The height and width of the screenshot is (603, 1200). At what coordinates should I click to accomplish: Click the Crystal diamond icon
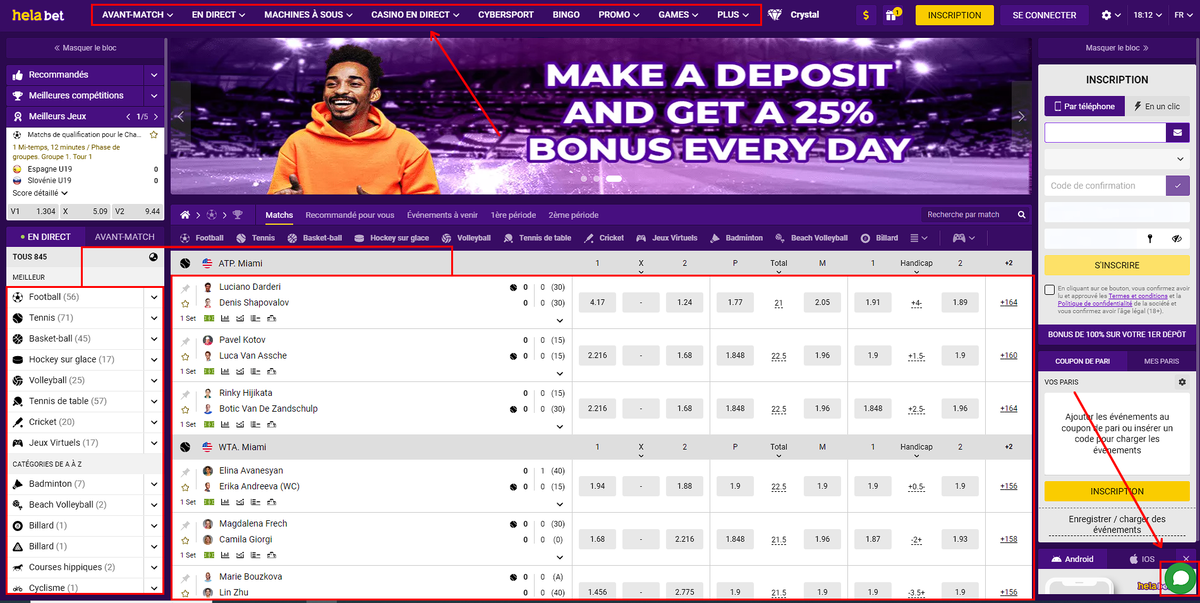[x=776, y=15]
